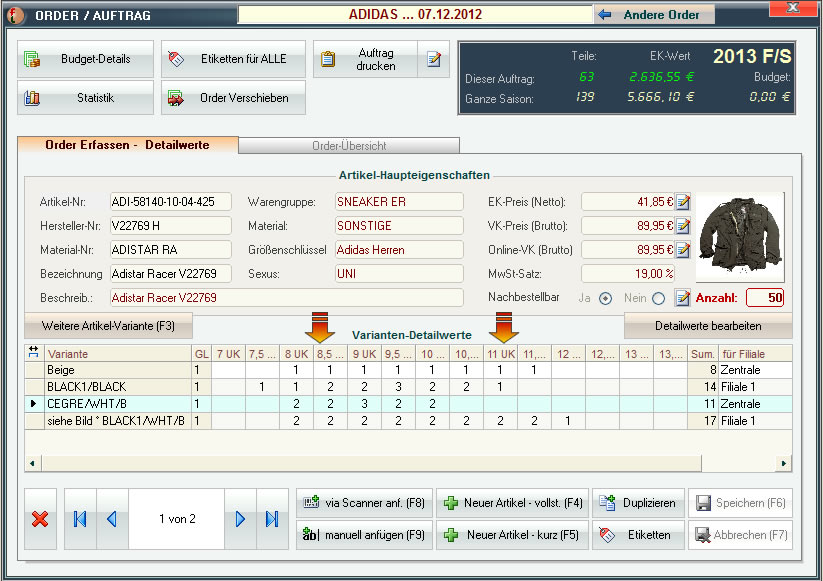Image resolution: width=823 pixels, height=581 pixels.
Task: Go to next record
Action: pyautogui.click(x=240, y=519)
